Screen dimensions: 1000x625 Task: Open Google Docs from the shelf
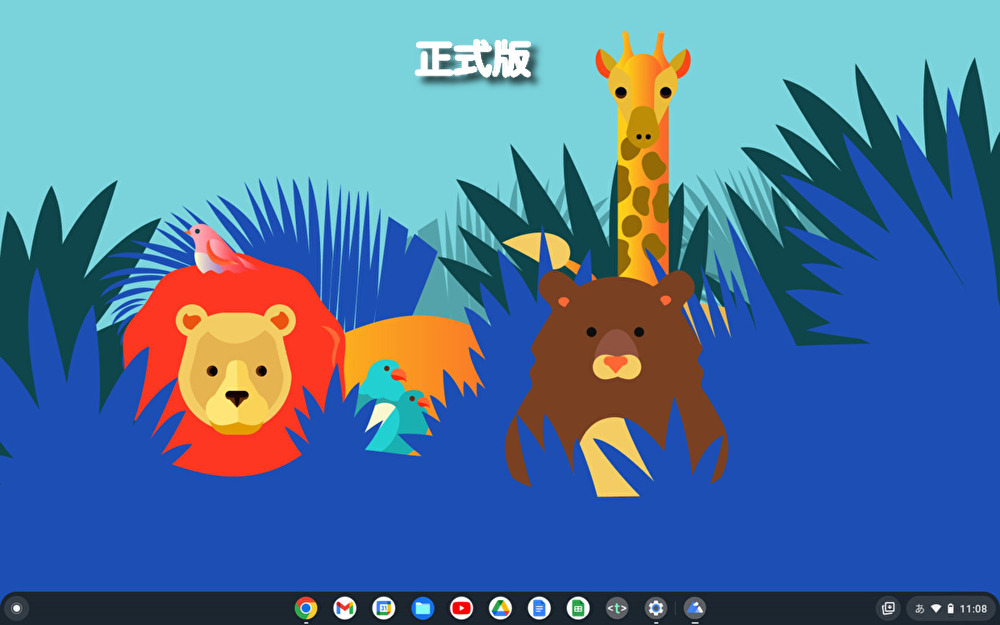click(539, 608)
